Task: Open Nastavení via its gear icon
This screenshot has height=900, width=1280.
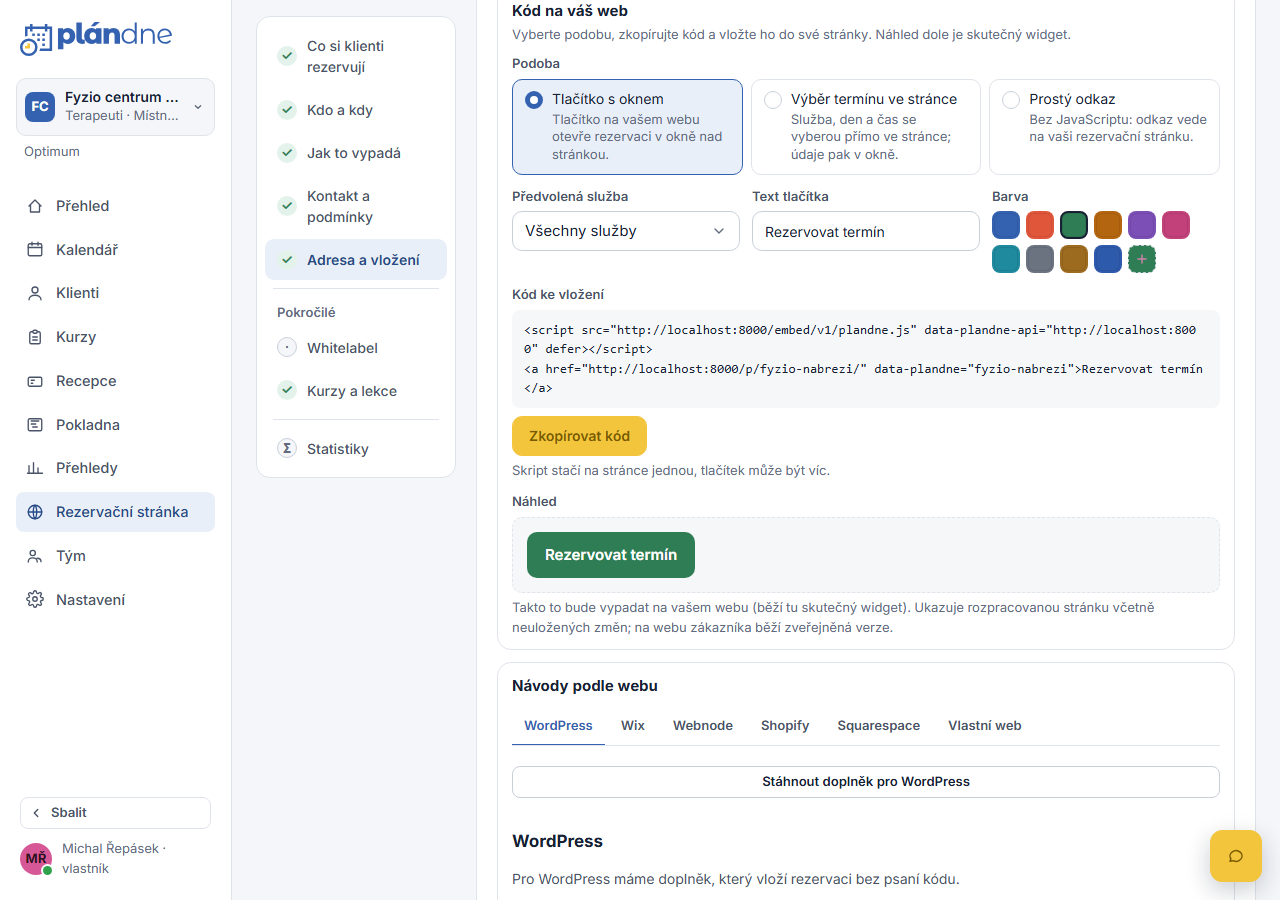Action: (35, 600)
